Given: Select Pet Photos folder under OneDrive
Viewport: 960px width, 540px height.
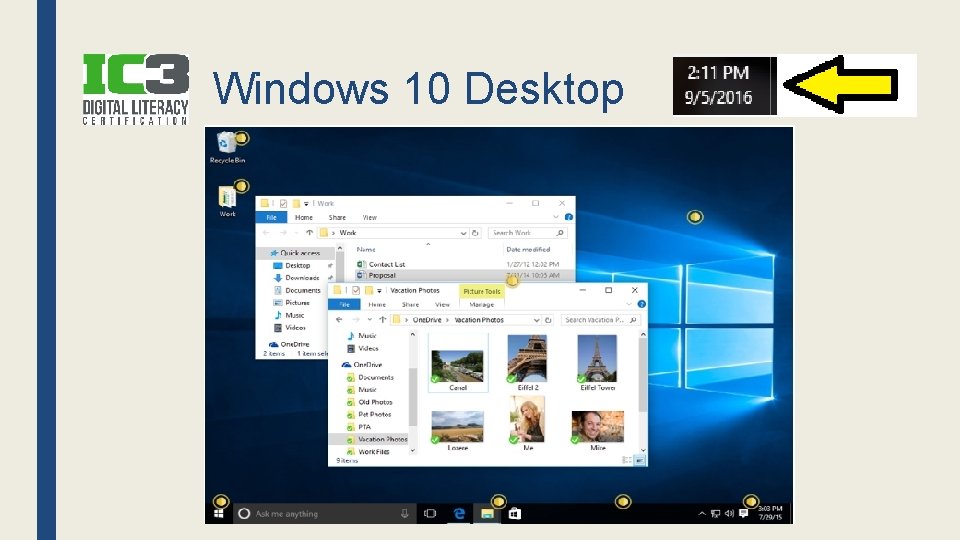Looking at the screenshot, I should click(x=374, y=414).
